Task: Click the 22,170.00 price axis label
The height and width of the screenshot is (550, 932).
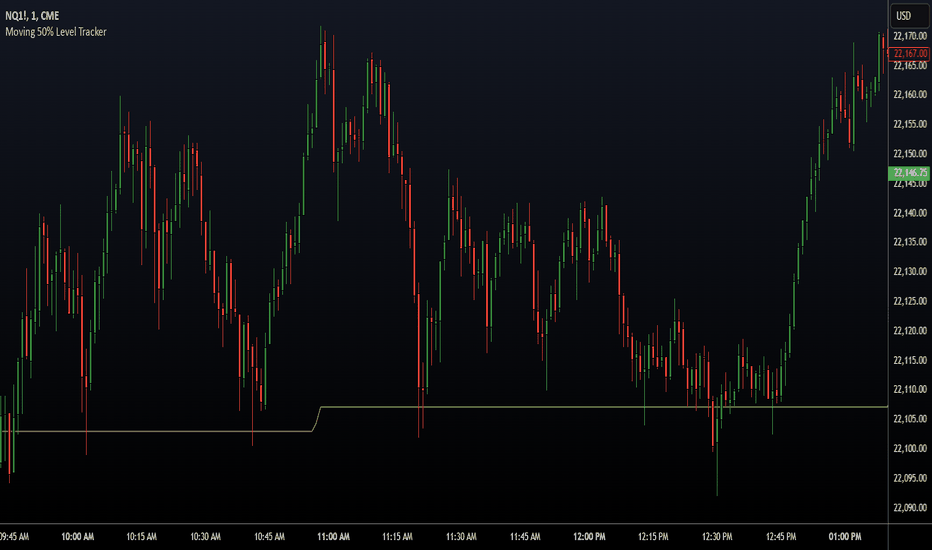Action: (x=910, y=36)
